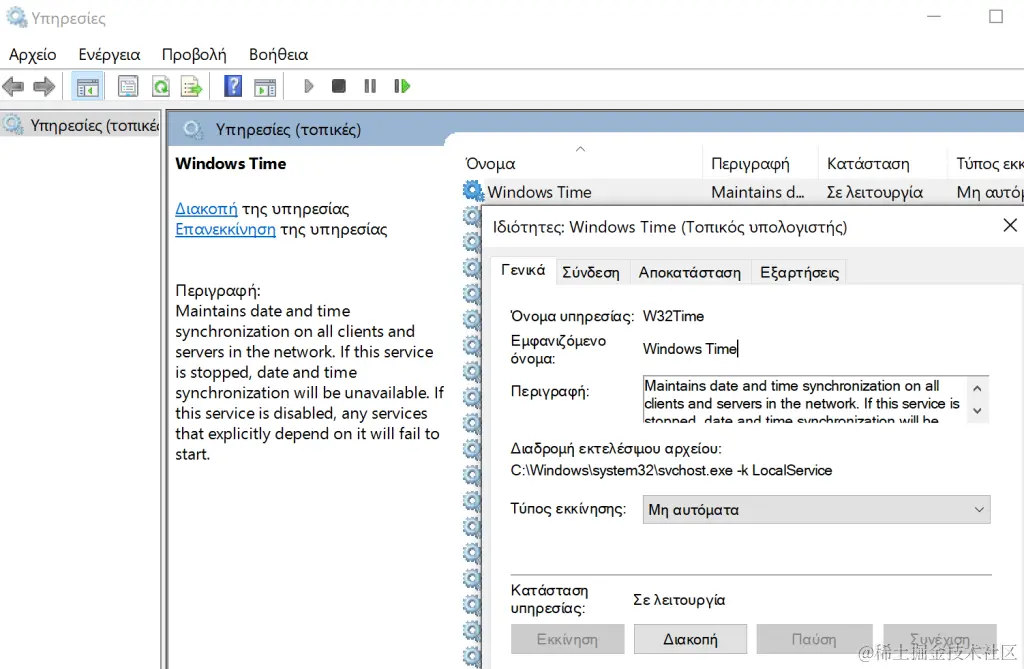Image resolution: width=1024 pixels, height=669 pixels.
Task: Export the list using the toolbar icon
Action: tap(192, 86)
